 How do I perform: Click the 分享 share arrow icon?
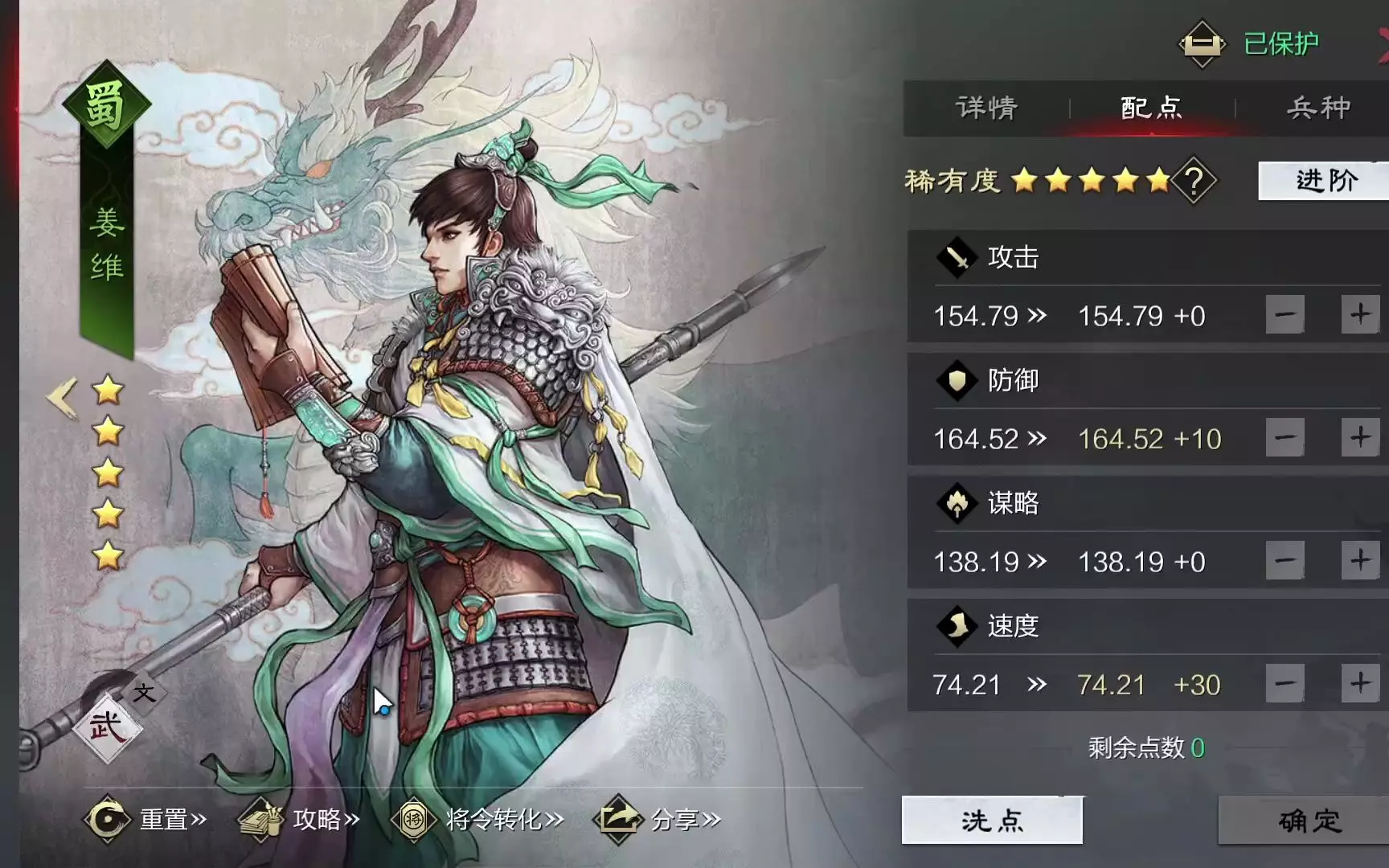[618, 819]
